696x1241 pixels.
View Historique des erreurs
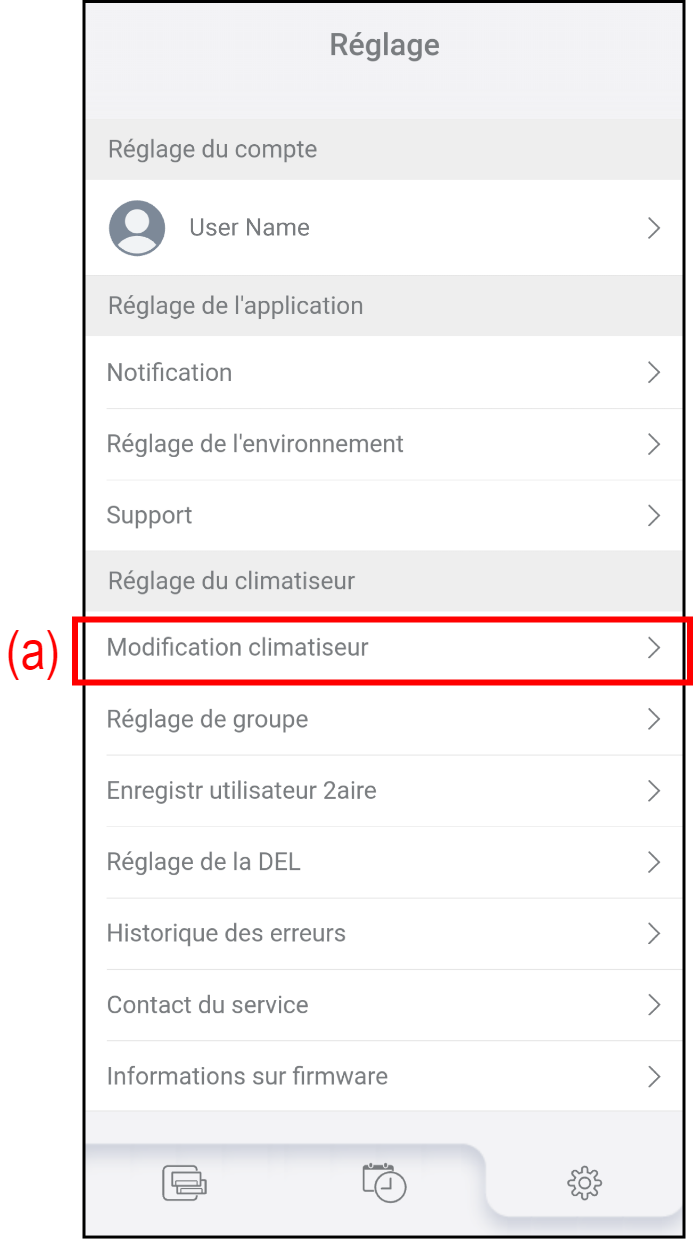point(226,934)
